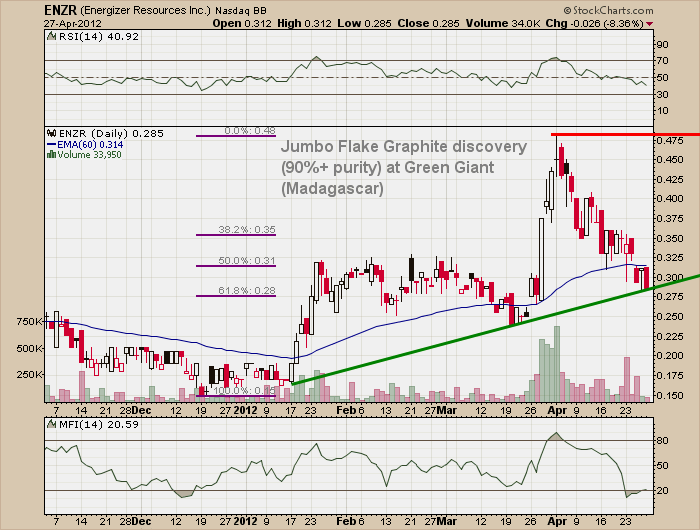Viewport: 700px width, 530px height.
Task: Click the Nasdaq BB exchange label
Action: point(241,11)
